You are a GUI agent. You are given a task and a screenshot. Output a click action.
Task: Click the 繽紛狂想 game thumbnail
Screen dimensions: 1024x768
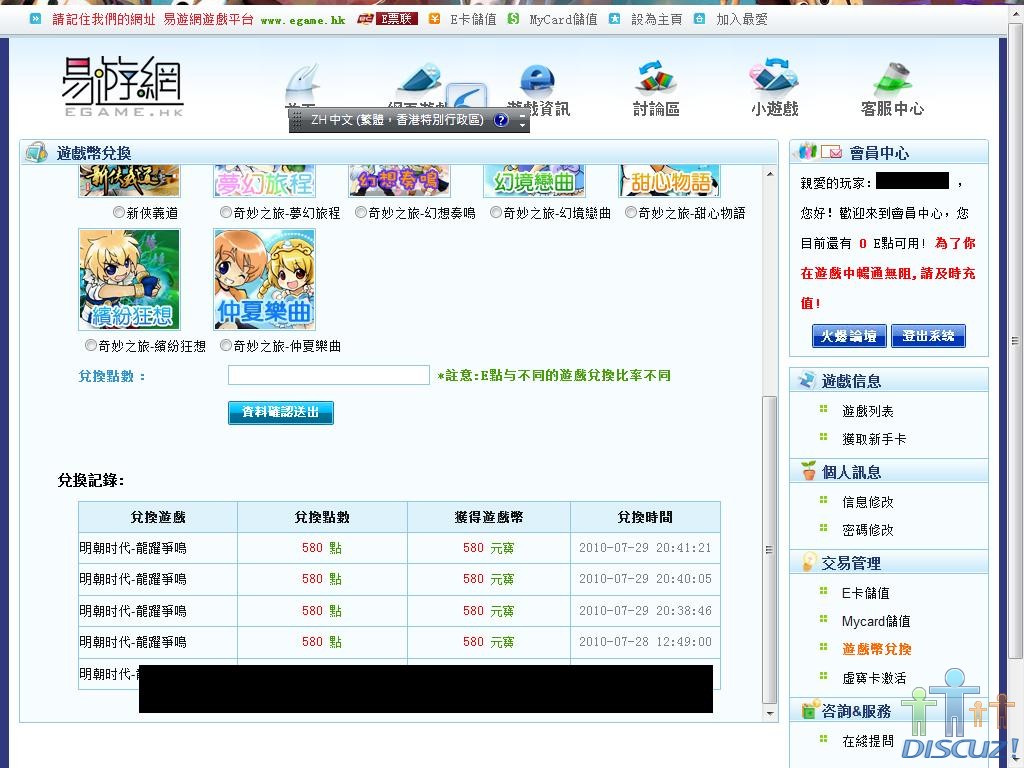click(x=129, y=280)
